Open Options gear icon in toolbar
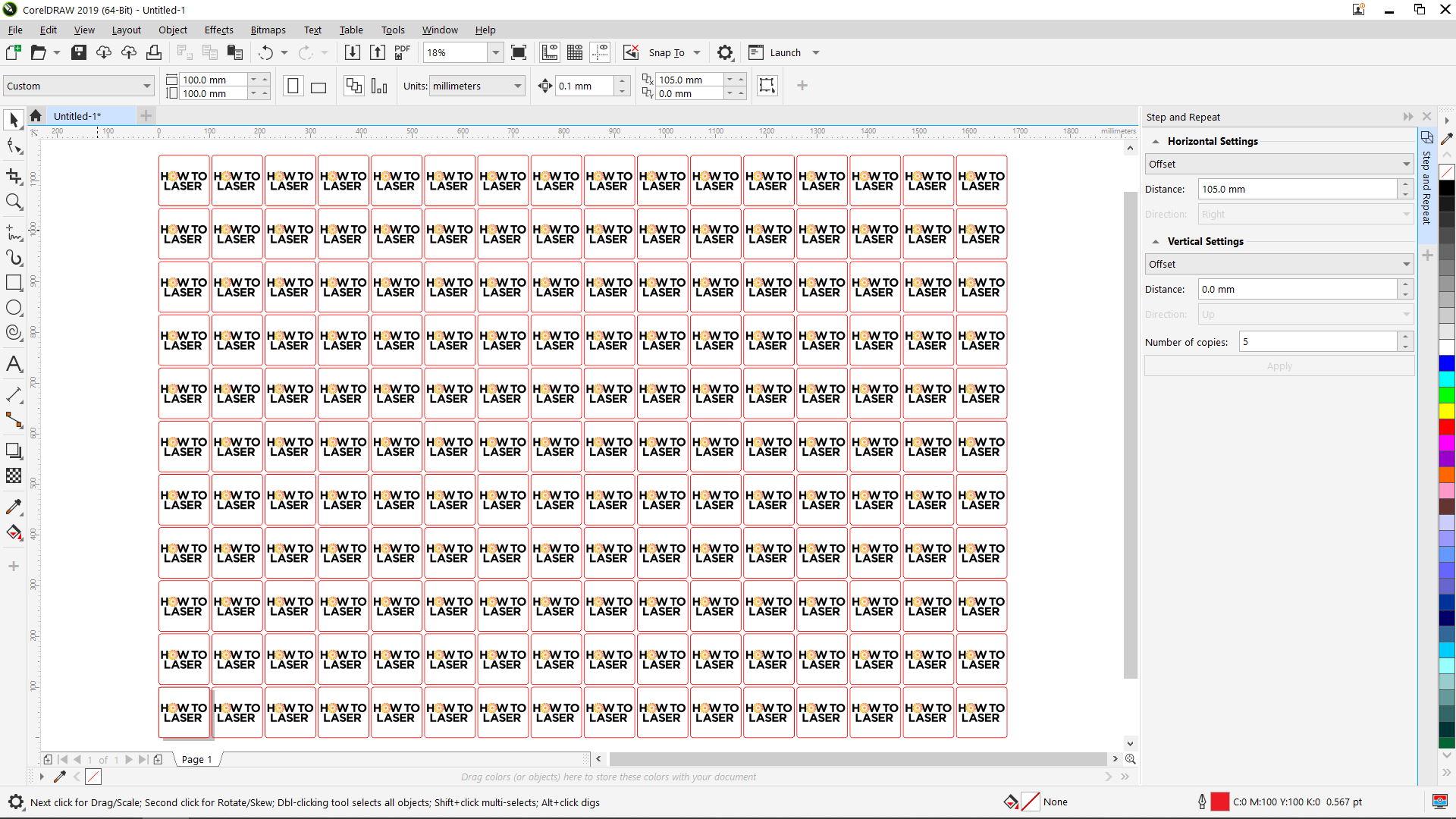Image resolution: width=1456 pixels, height=819 pixels. pyautogui.click(x=725, y=52)
